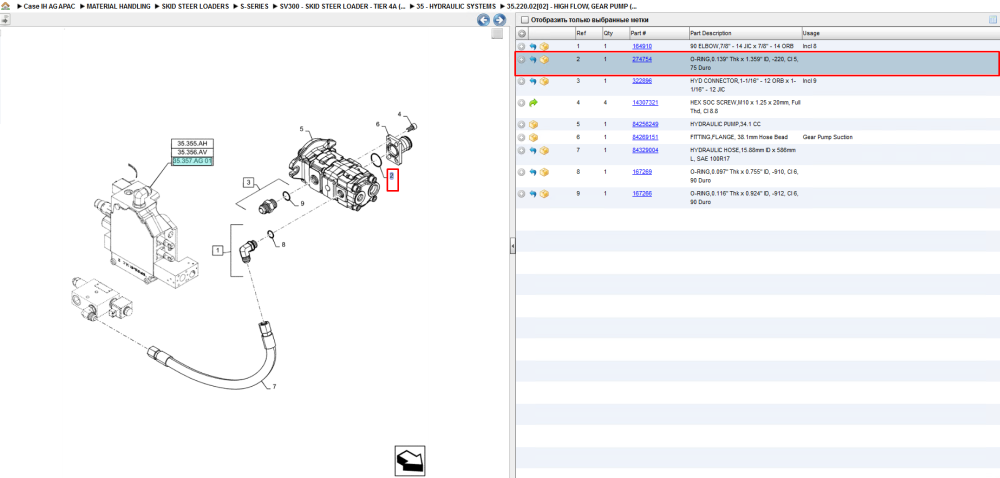Click the package box icon for HYDRAULIC PUMP row
The image size is (1000, 478).
pos(533,124)
